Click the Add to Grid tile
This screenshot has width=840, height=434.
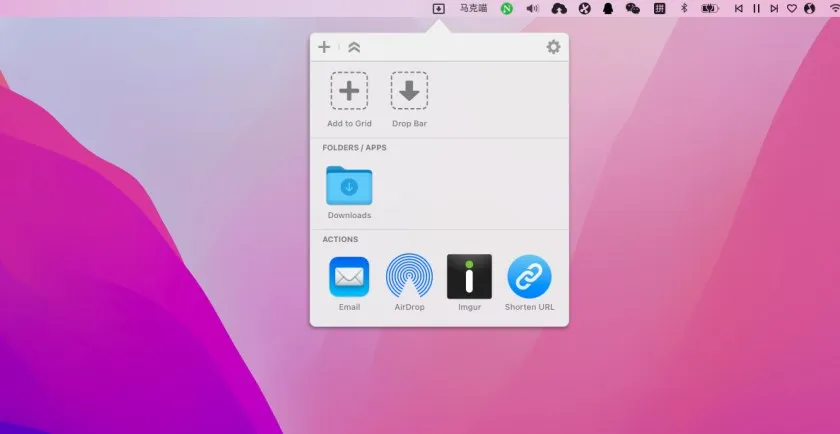[349, 91]
